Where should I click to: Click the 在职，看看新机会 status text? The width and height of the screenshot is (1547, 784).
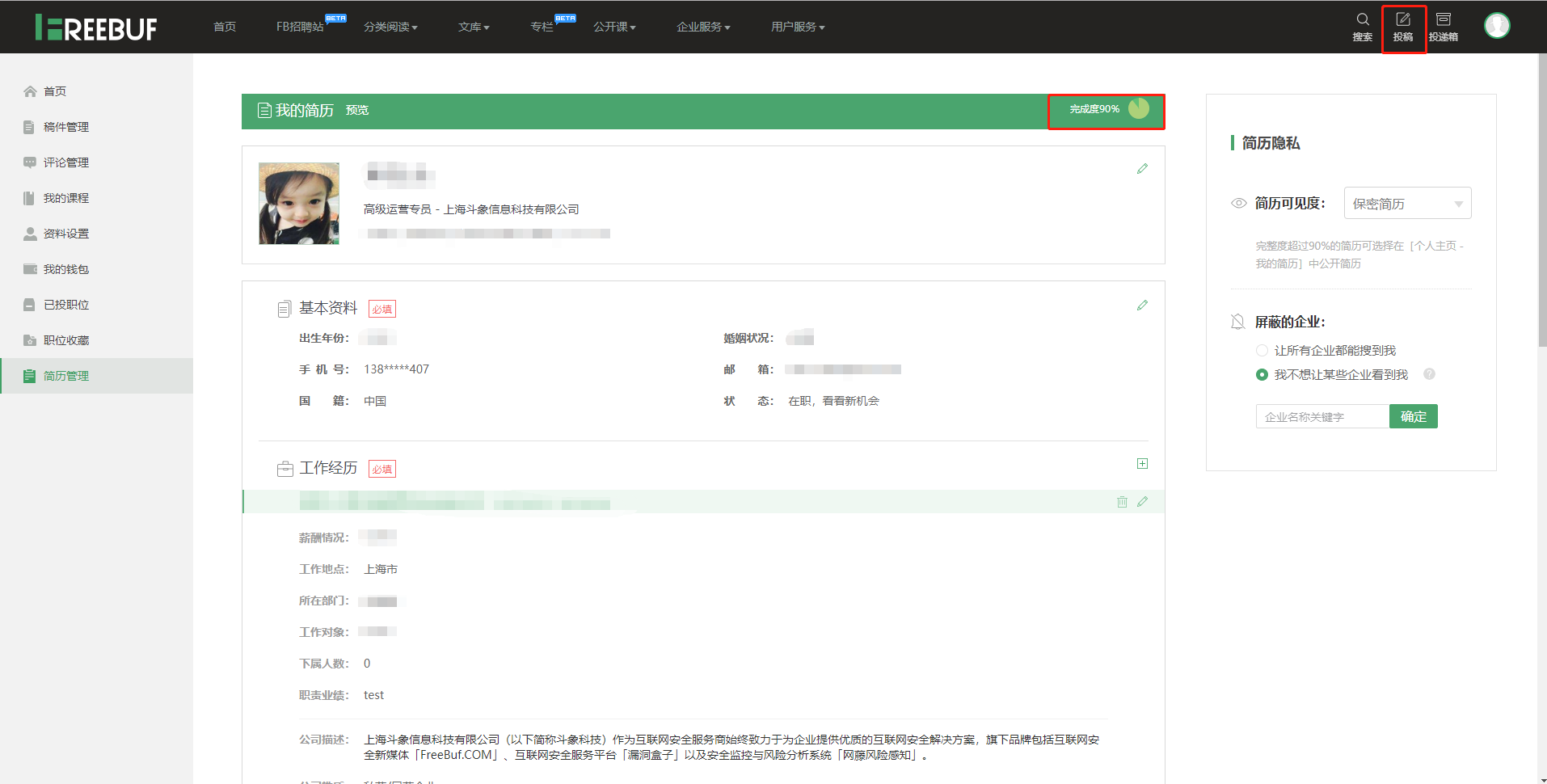coord(833,401)
